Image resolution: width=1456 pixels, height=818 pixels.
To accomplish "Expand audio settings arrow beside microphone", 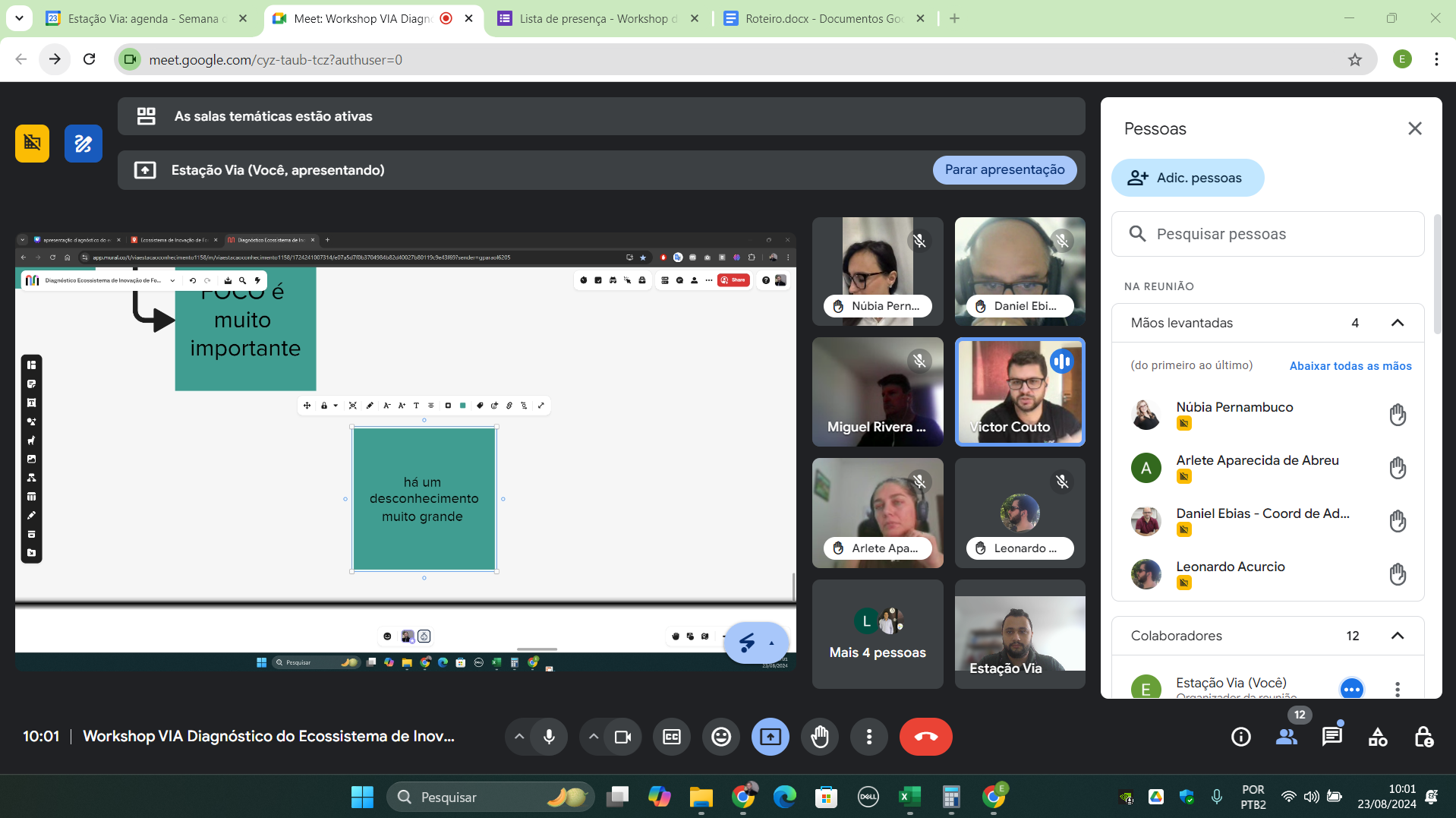I will (519, 737).
